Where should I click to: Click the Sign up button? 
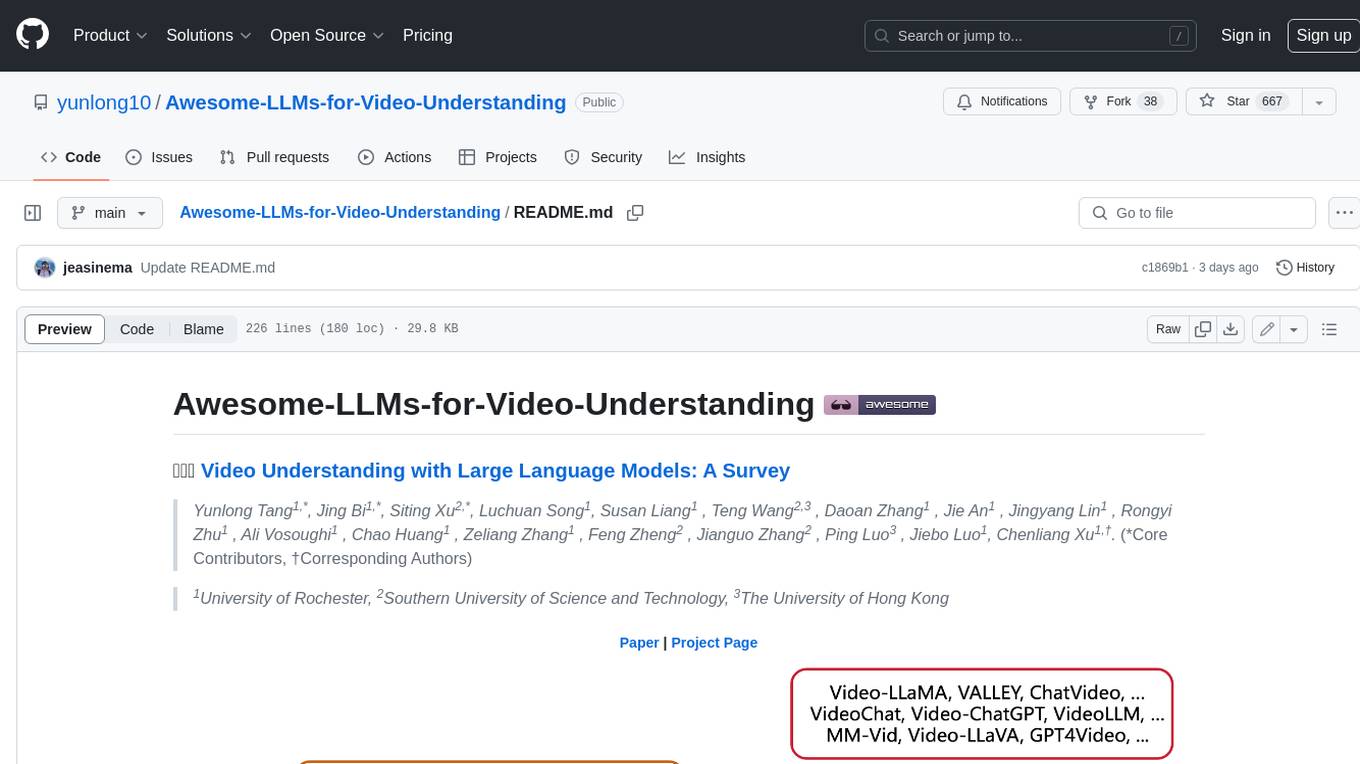(1323, 35)
